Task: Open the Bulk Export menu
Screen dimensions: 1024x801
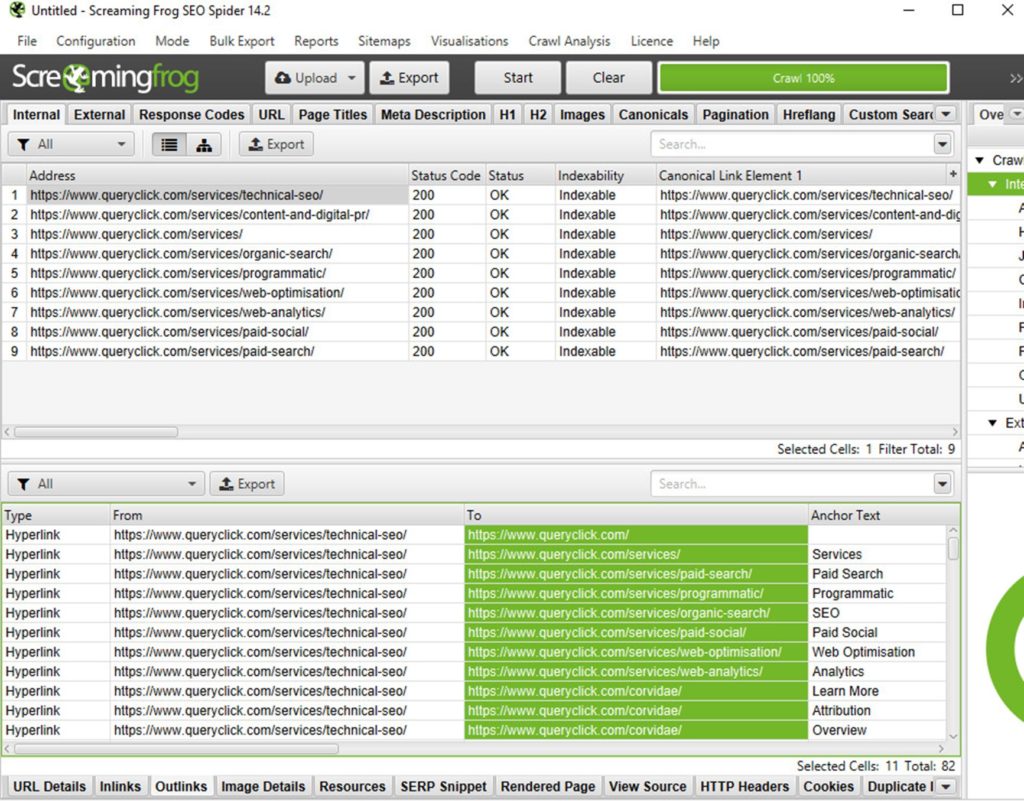Action: (242, 41)
